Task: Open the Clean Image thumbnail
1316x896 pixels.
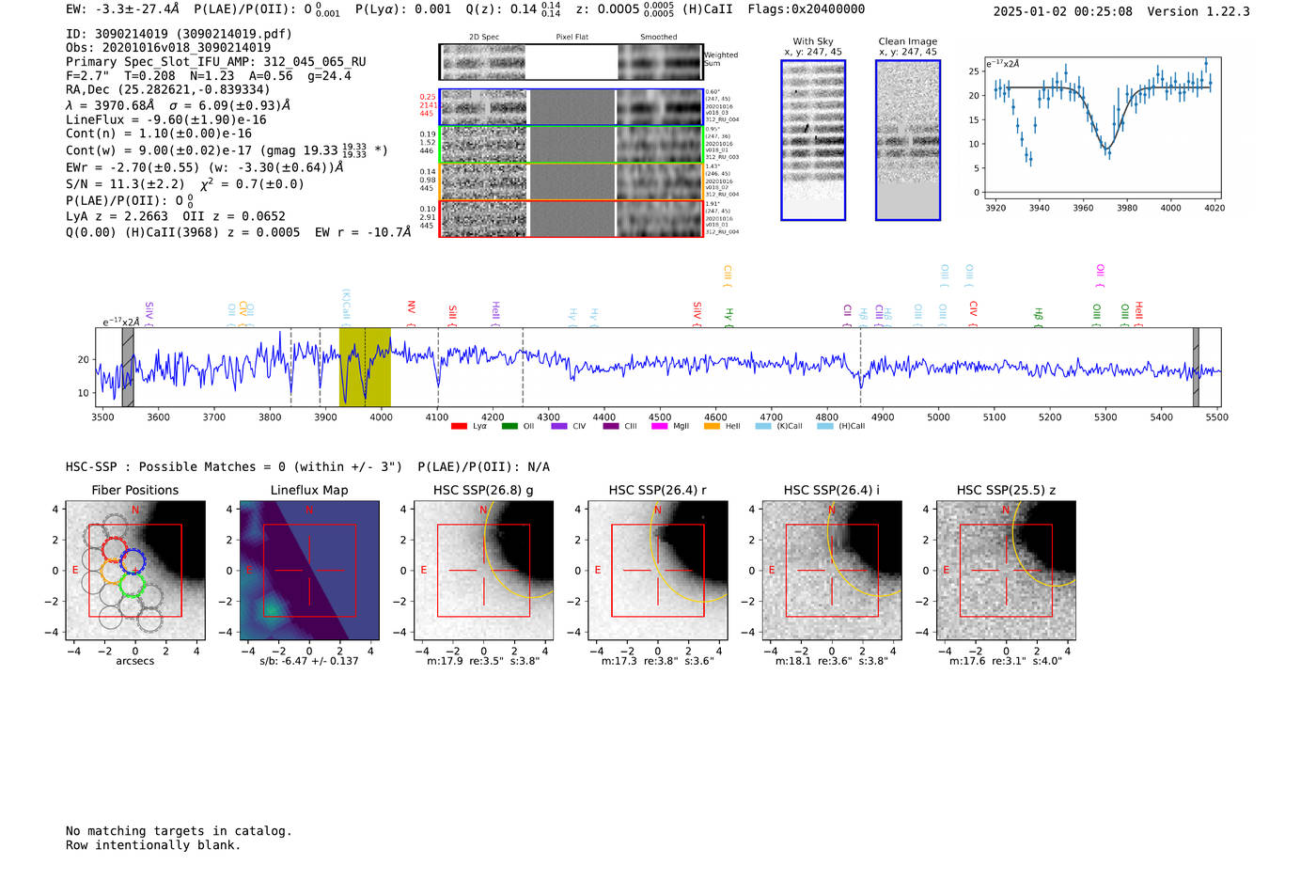Action: pos(908,140)
